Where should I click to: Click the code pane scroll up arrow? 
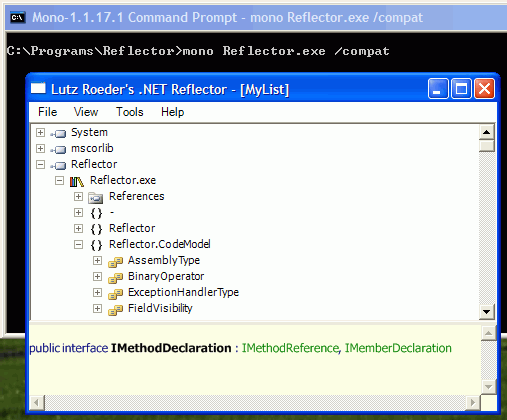pos(488,333)
